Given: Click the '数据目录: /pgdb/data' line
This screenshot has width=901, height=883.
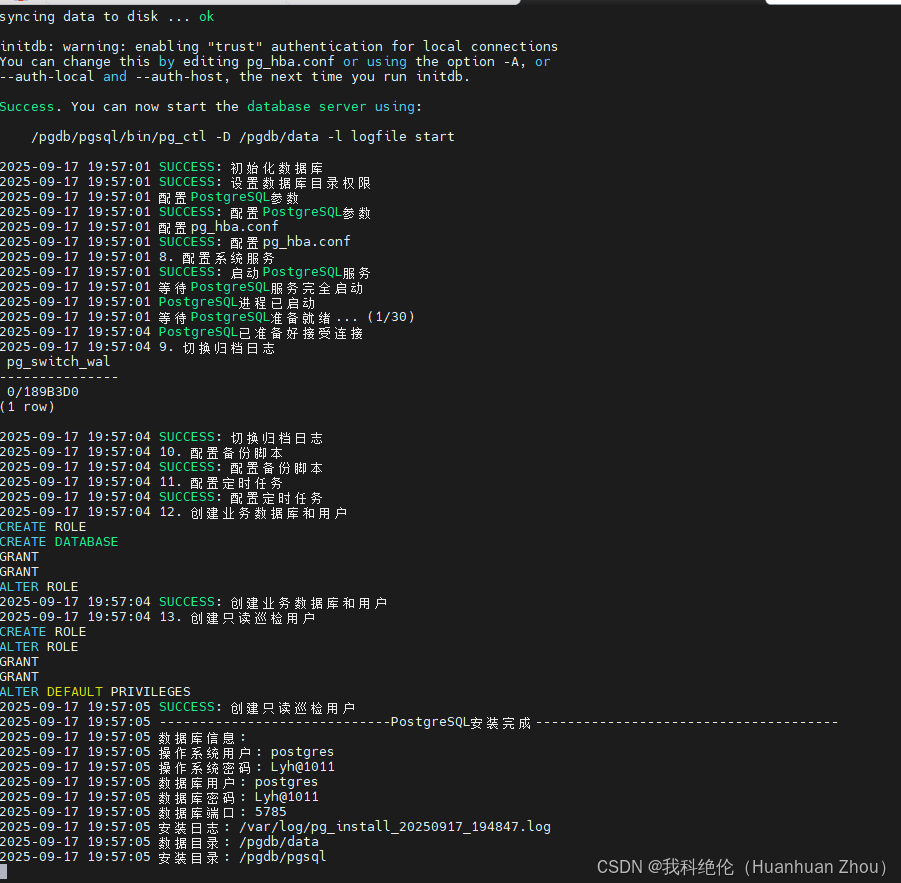Looking at the screenshot, I should tap(159, 842).
